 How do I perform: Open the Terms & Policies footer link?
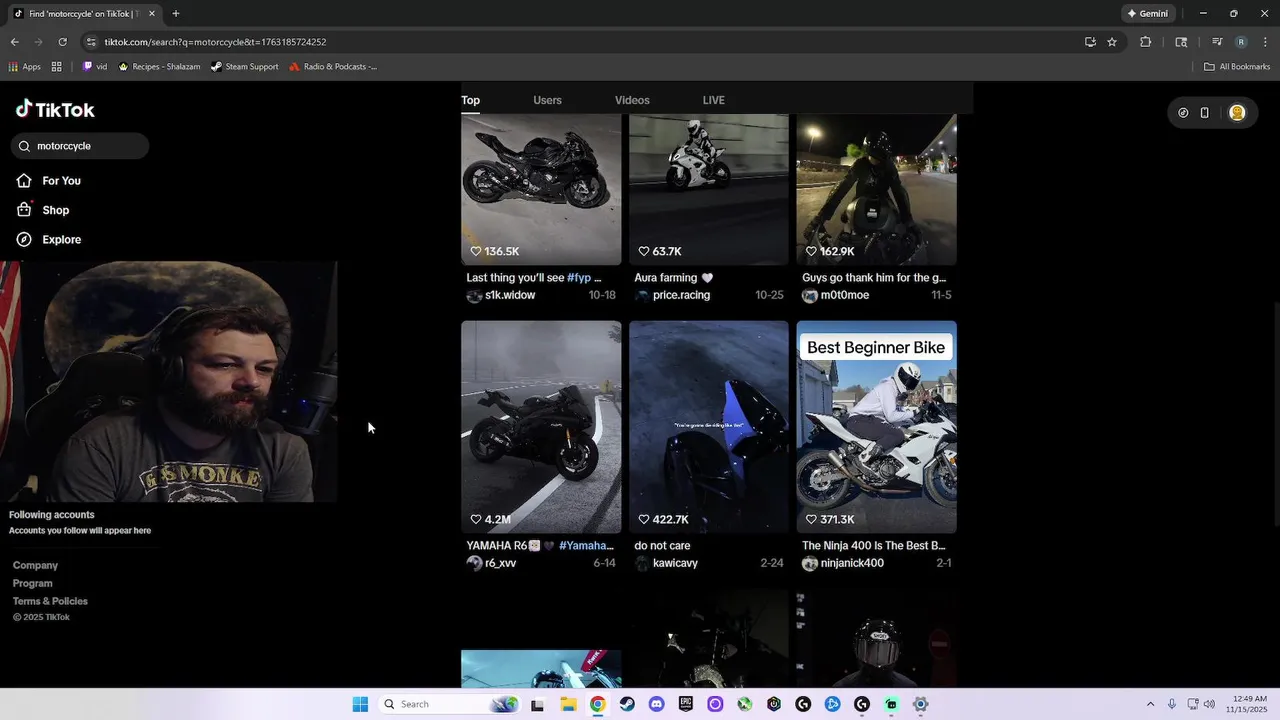tap(50, 602)
